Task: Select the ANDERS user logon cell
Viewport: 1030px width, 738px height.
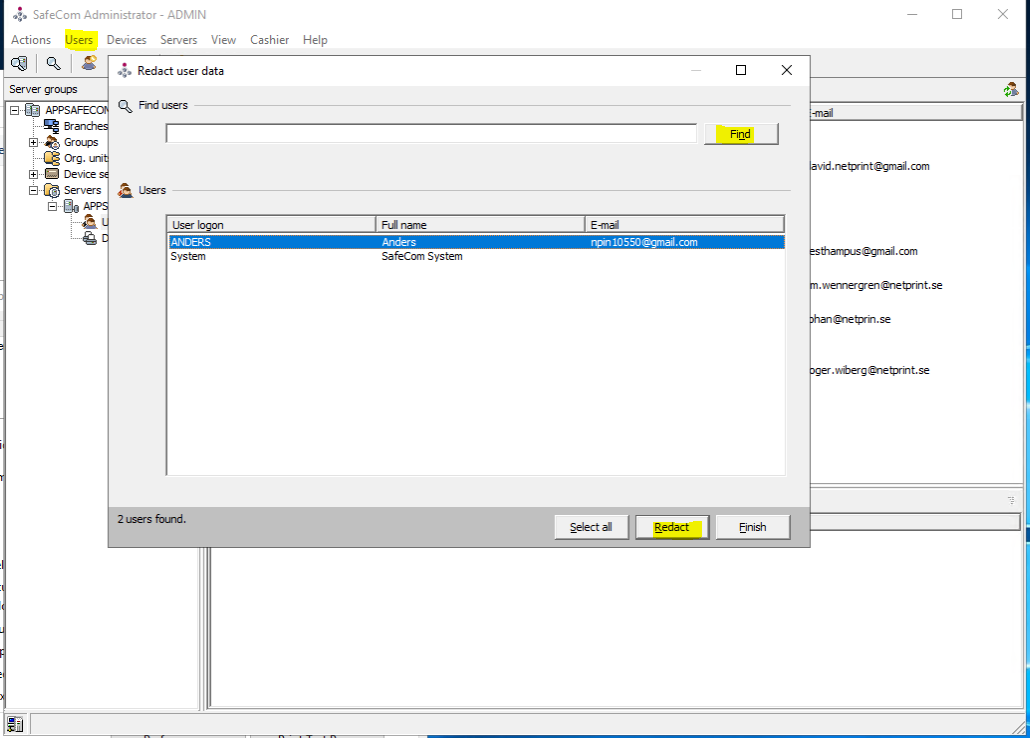Action: (x=190, y=242)
